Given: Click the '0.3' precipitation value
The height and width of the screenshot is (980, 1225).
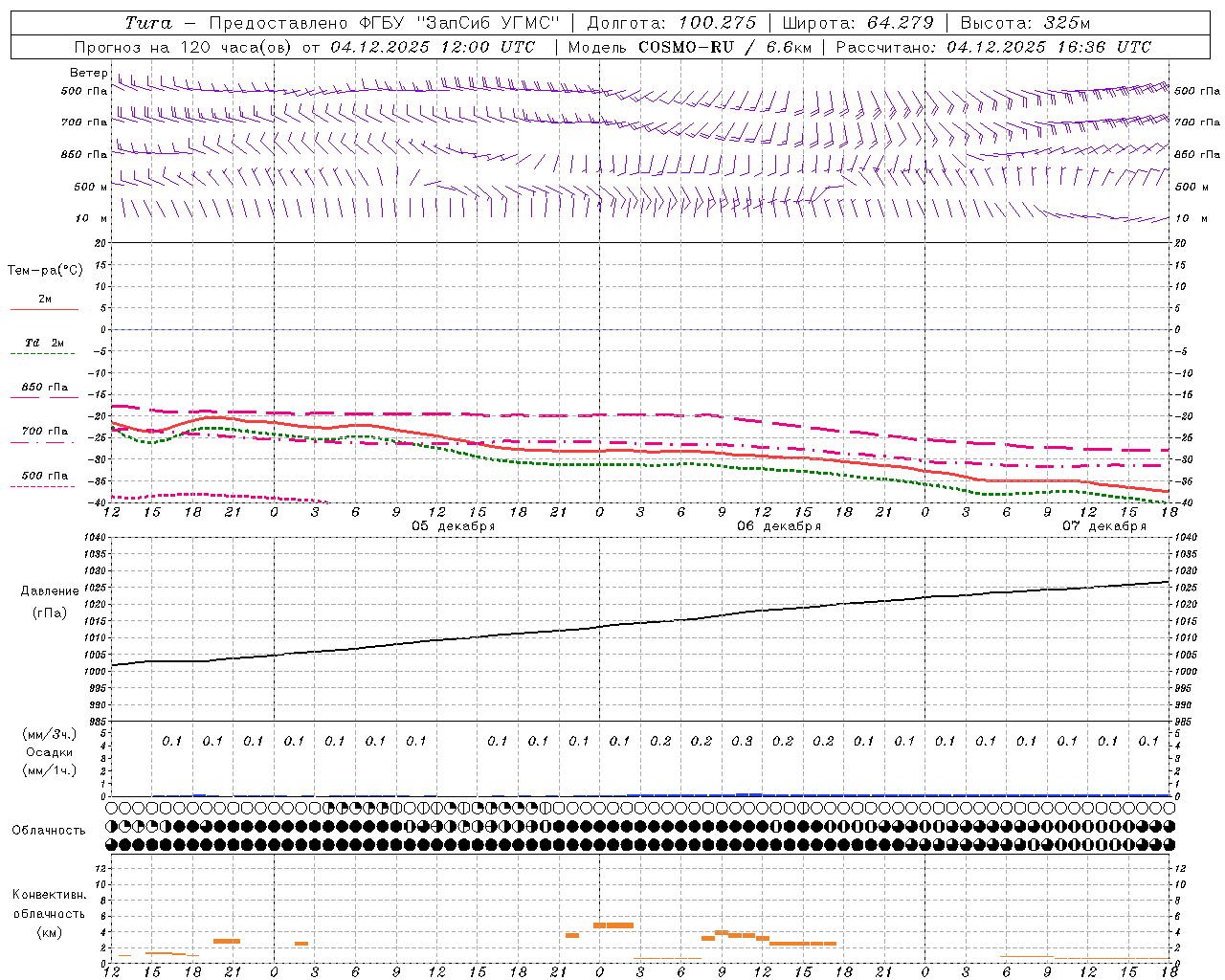Looking at the screenshot, I should click(x=742, y=741).
